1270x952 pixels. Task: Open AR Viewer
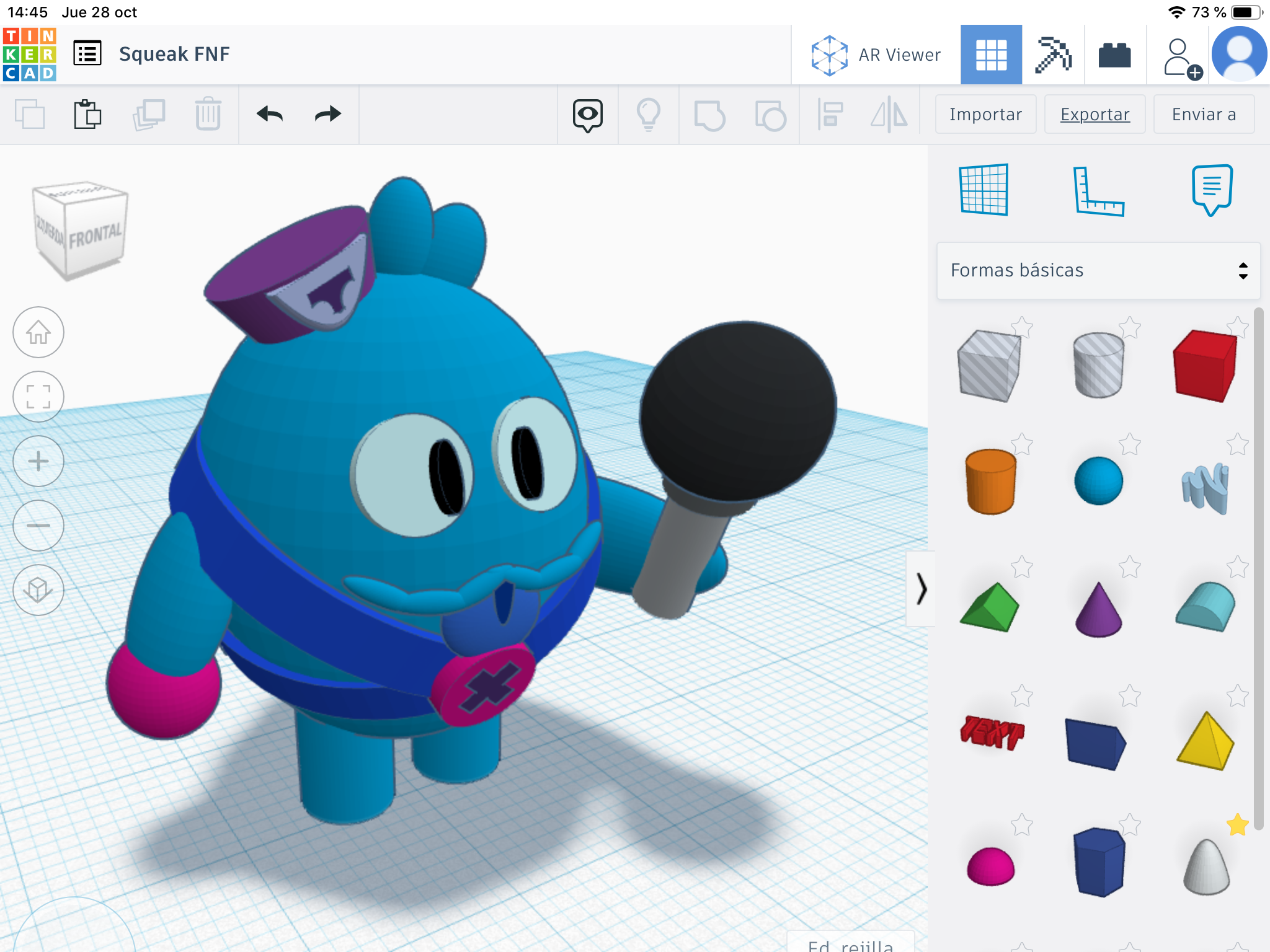[876, 54]
